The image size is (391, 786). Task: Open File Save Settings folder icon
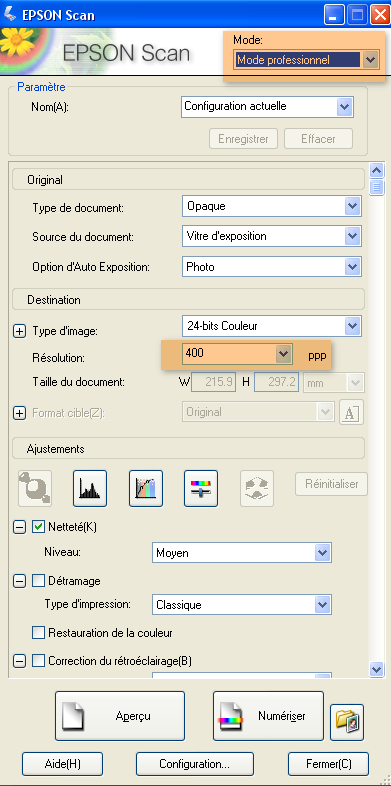[347, 722]
